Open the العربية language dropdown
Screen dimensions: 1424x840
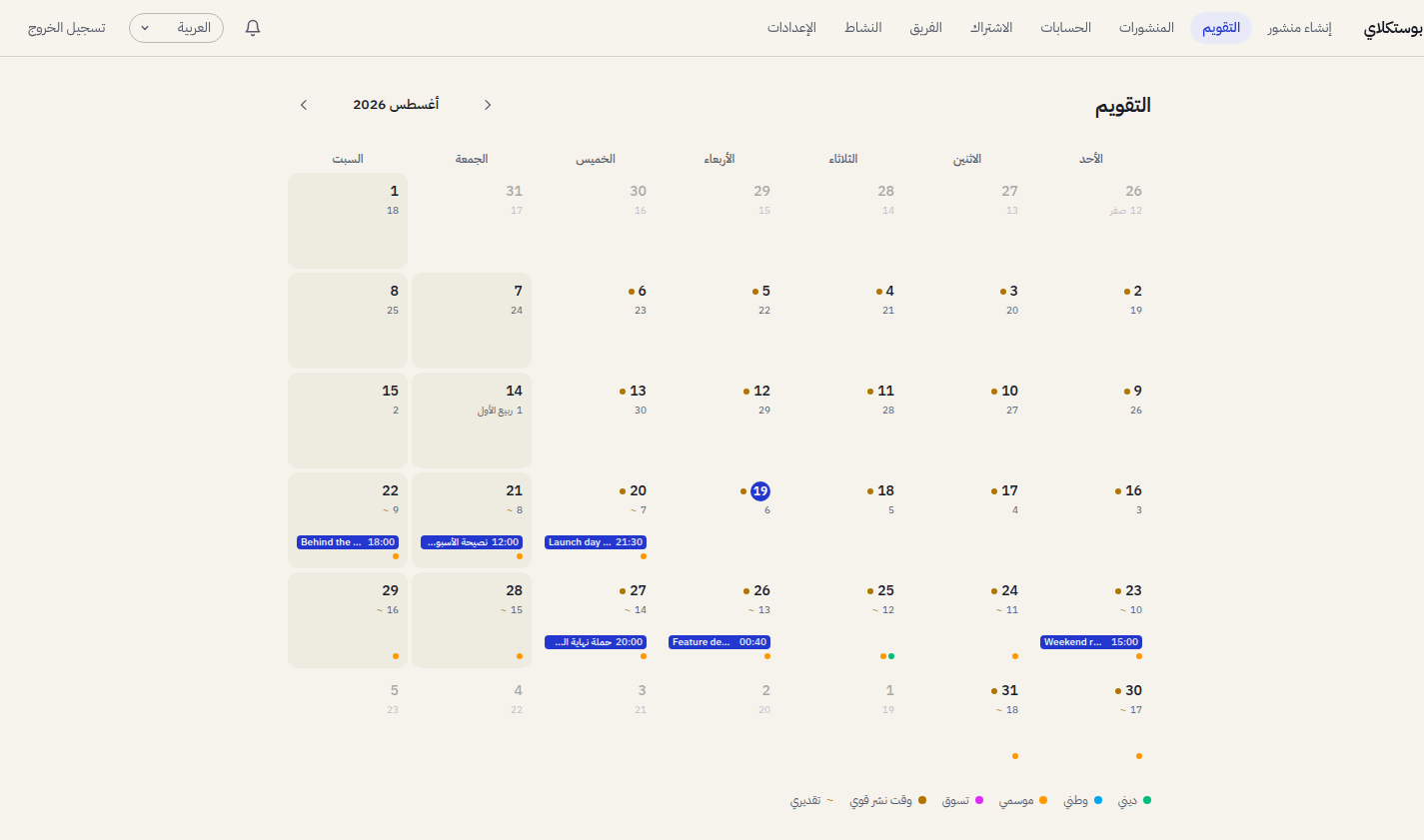[176, 28]
